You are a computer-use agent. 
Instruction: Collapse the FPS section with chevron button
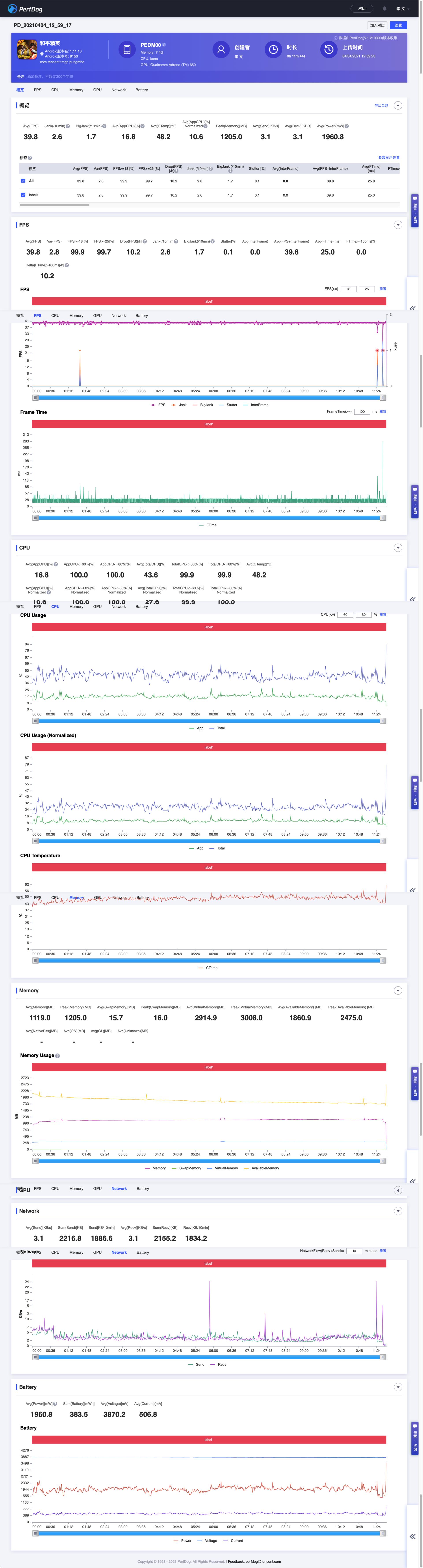[398, 225]
